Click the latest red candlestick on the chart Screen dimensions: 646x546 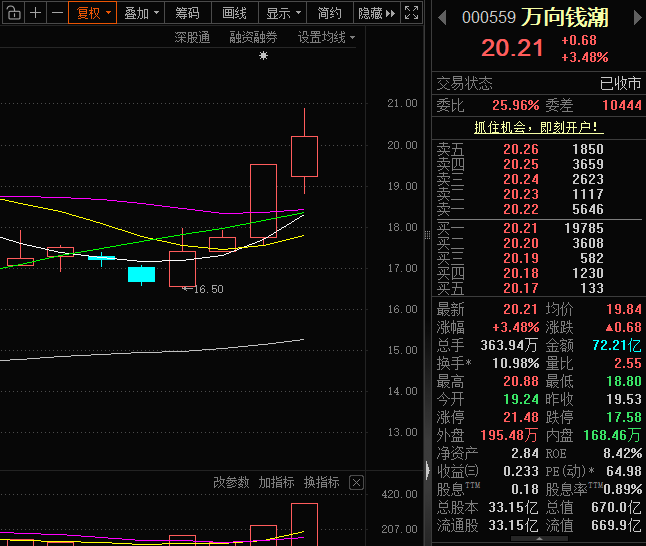304,156
